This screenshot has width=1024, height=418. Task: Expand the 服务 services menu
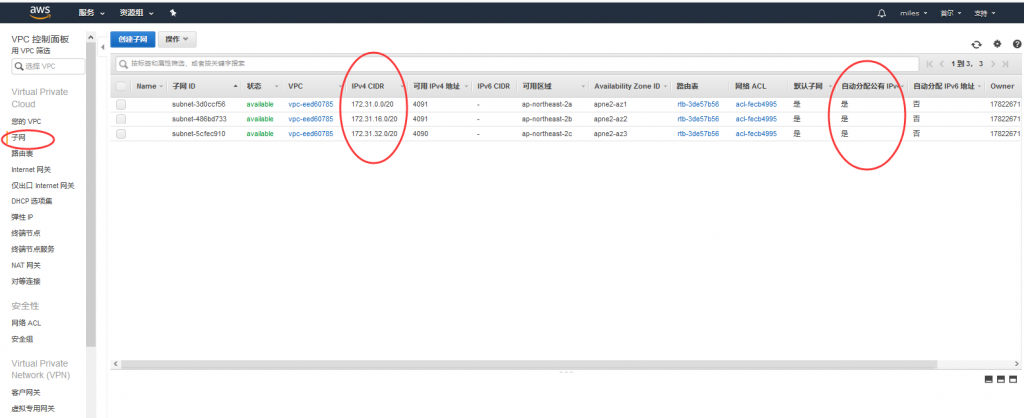(91, 14)
